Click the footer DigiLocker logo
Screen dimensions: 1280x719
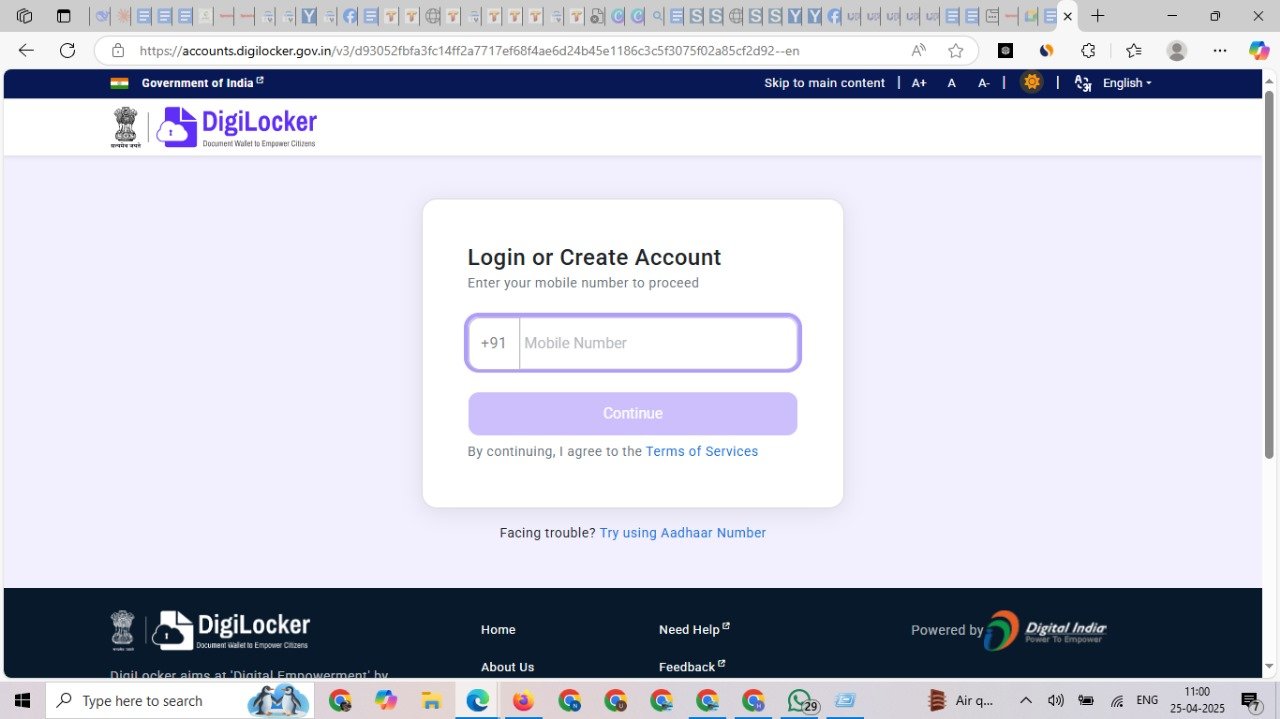[x=231, y=630]
